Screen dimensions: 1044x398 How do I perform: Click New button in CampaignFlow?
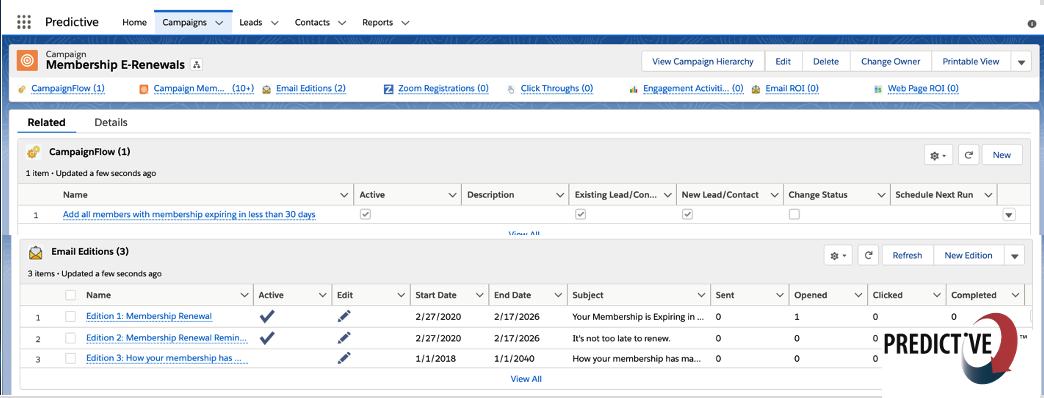point(1001,155)
